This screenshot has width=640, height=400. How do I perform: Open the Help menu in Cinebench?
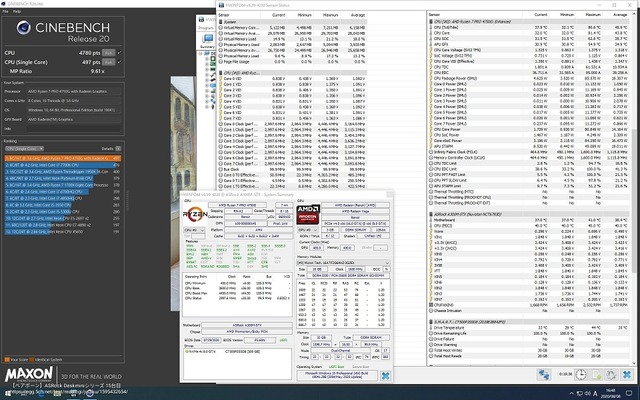click(17, 11)
